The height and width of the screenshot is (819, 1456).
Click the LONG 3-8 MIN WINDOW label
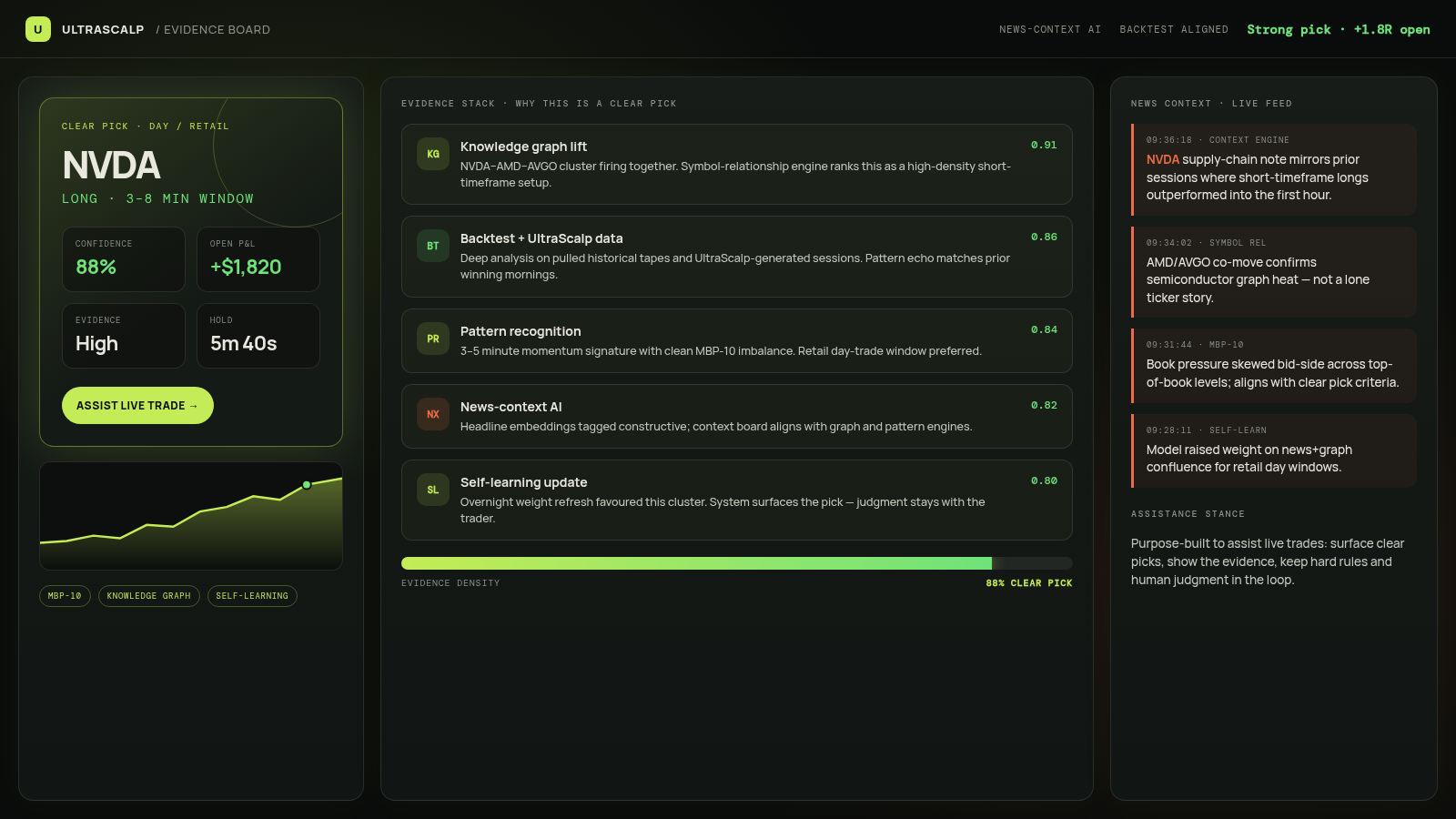pos(158,199)
